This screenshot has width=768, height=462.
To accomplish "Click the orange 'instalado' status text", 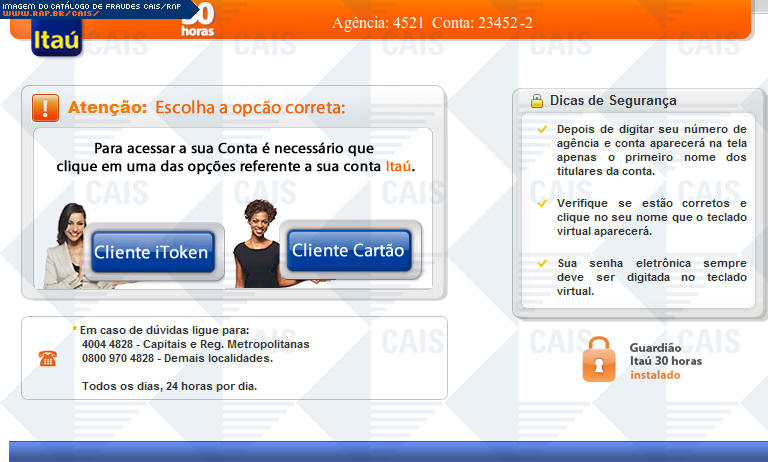I will 655,375.
